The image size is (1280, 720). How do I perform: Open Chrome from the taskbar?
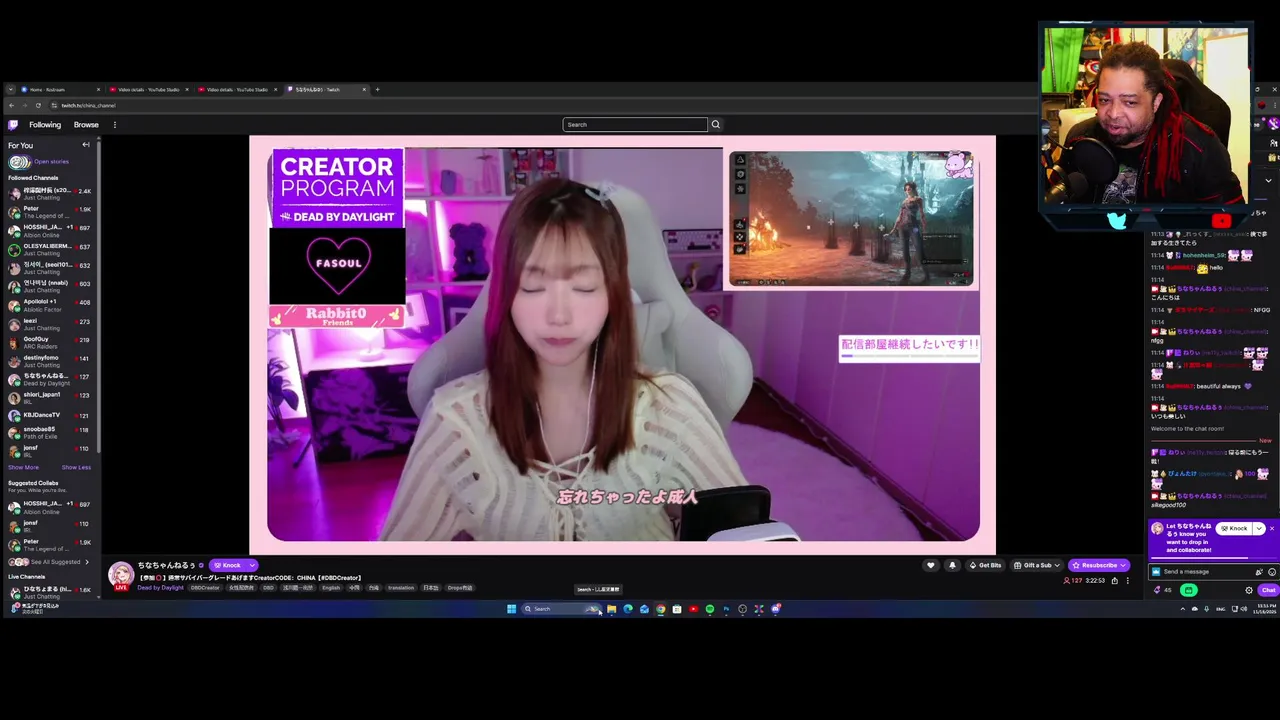[x=660, y=609]
